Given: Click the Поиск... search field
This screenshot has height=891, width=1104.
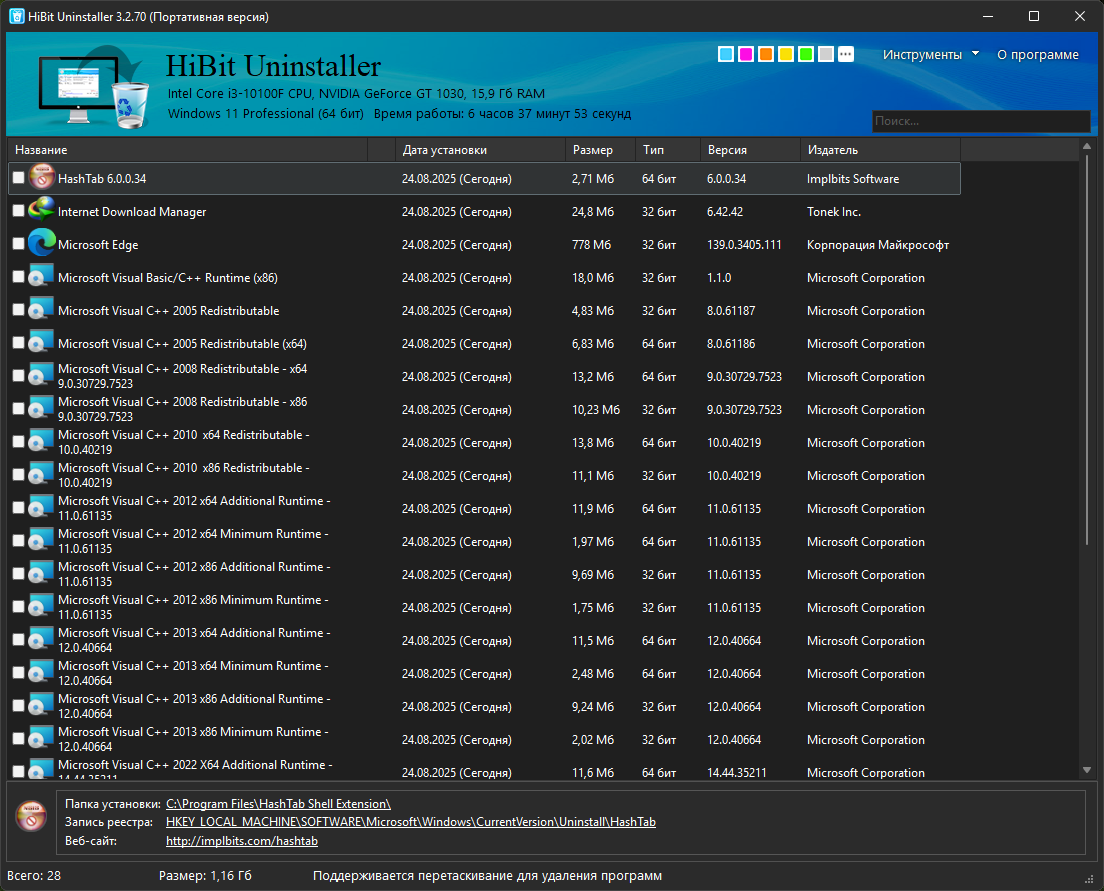Looking at the screenshot, I should point(981,121).
